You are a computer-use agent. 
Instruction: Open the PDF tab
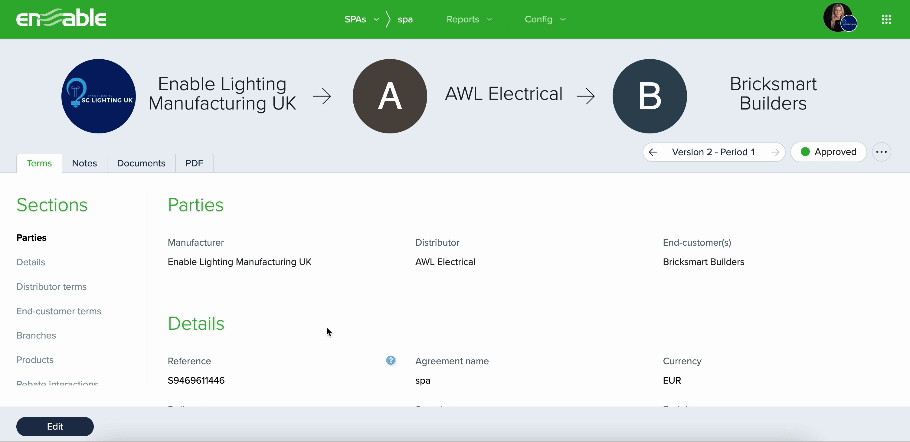(x=194, y=163)
